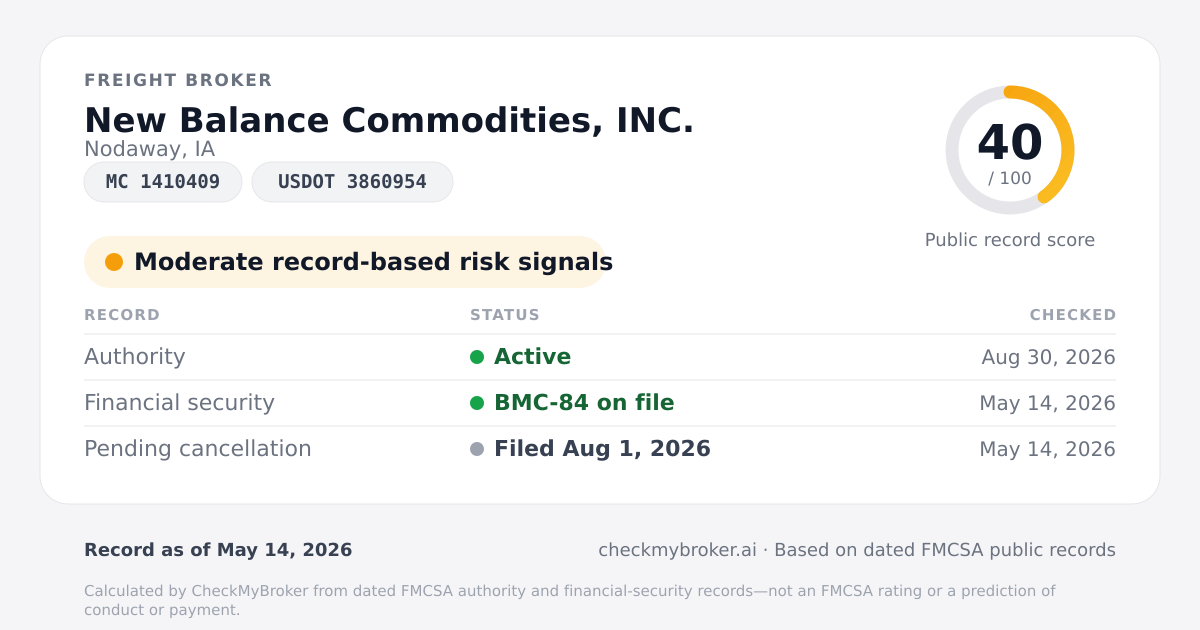Click the RECORD column header
1200x630 pixels.
122,315
